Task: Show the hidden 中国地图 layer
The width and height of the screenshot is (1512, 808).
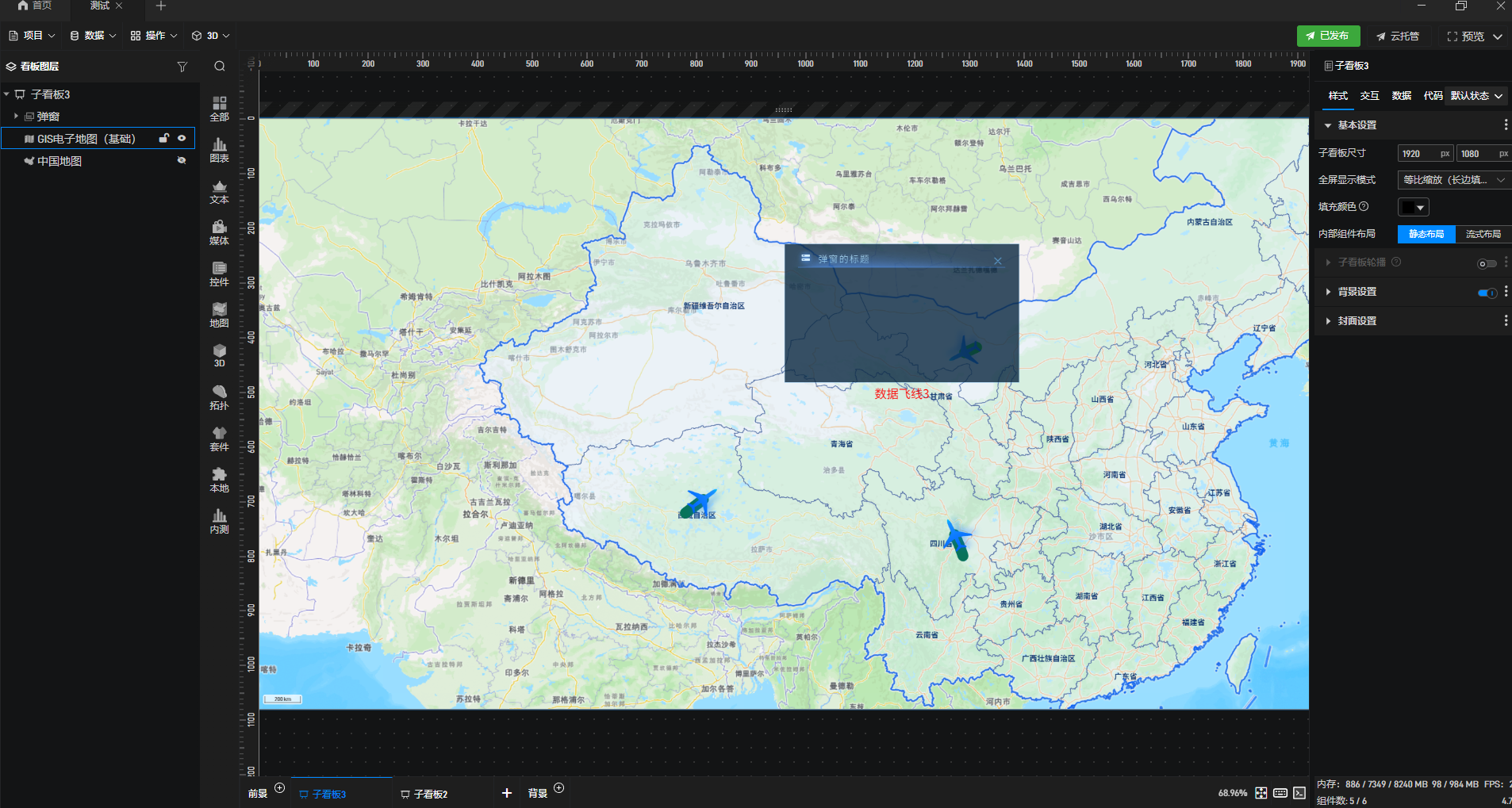Action: (182, 160)
